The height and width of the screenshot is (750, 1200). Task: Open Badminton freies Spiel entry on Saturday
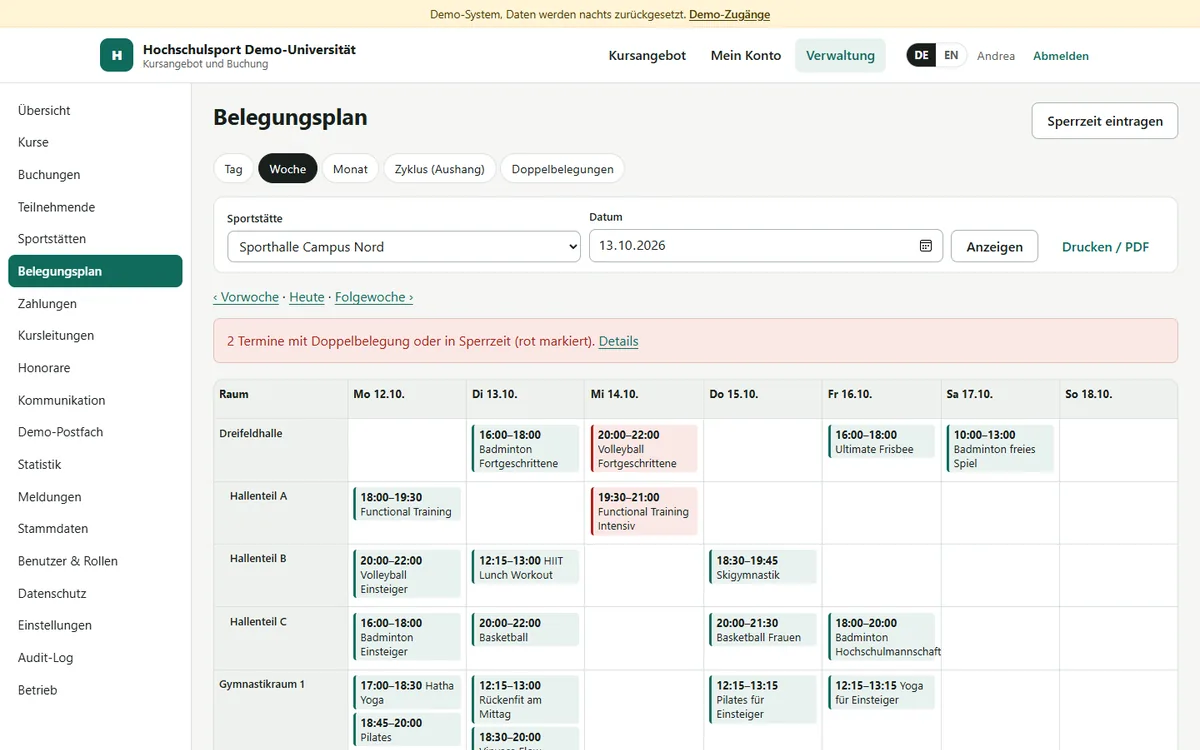point(1001,449)
